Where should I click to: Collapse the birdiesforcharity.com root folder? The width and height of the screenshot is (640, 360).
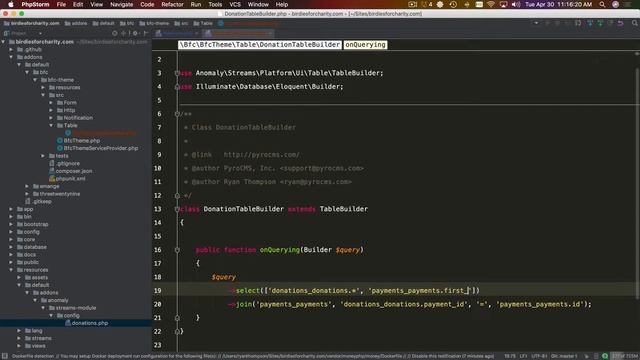click(x=4, y=42)
